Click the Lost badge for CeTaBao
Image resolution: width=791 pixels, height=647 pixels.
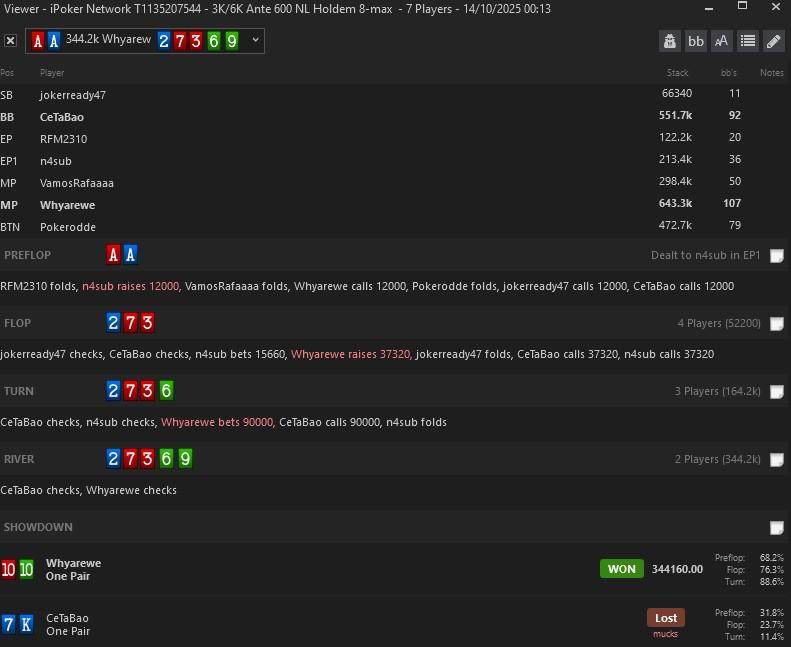tap(665, 618)
